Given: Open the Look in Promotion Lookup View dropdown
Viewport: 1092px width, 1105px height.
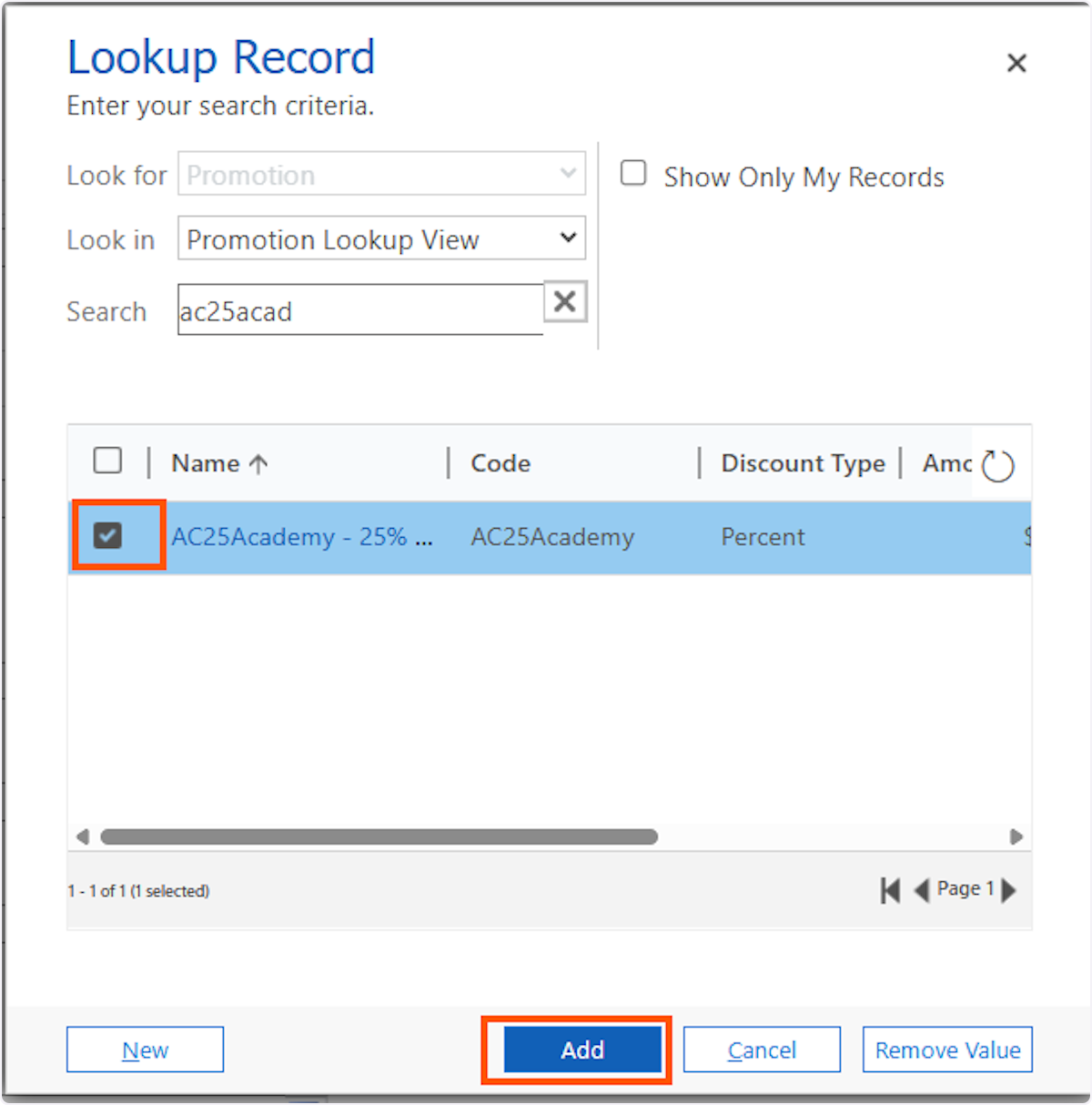Looking at the screenshot, I should (381, 238).
